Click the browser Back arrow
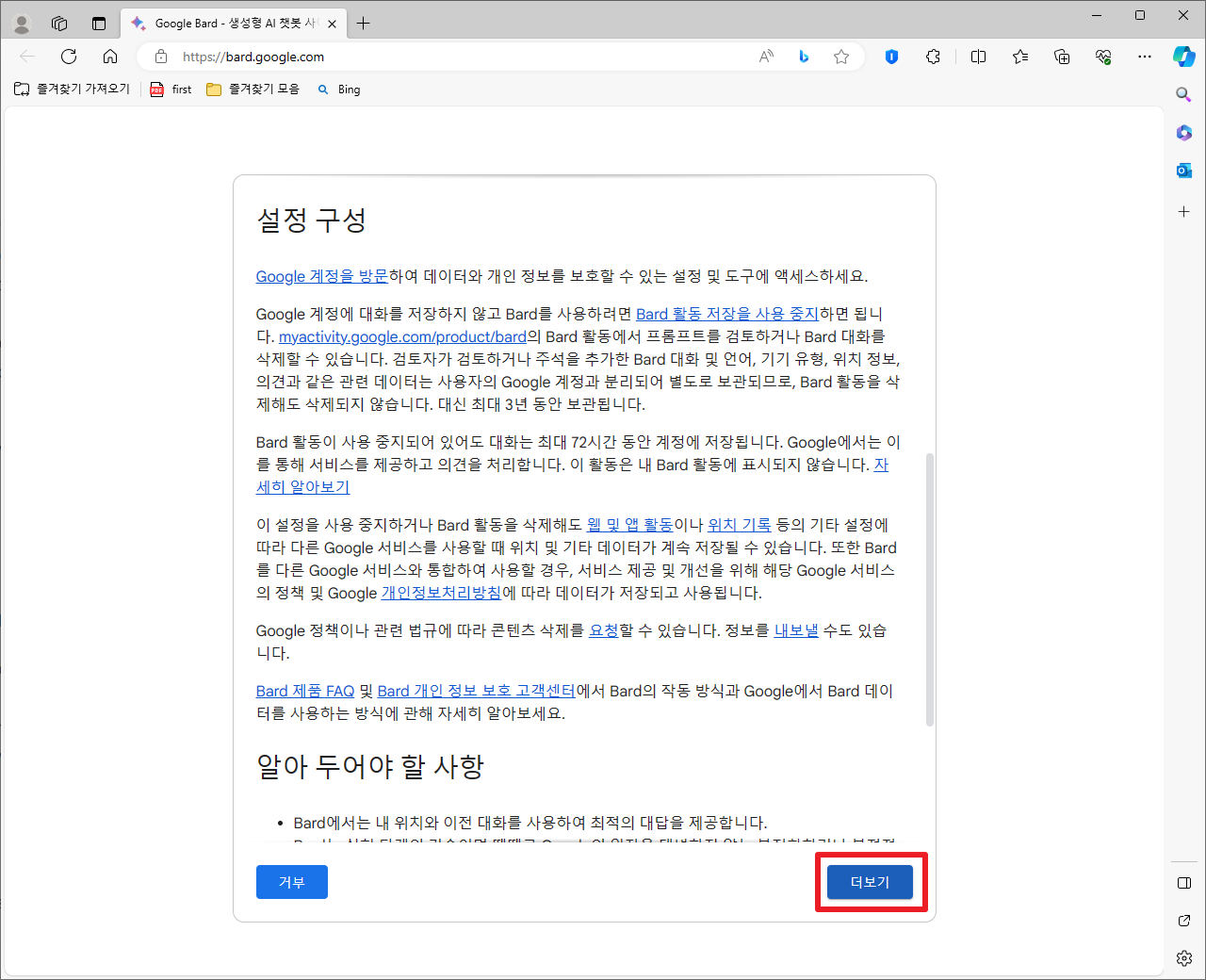Viewport: 1206px width, 980px height. [27, 57]
